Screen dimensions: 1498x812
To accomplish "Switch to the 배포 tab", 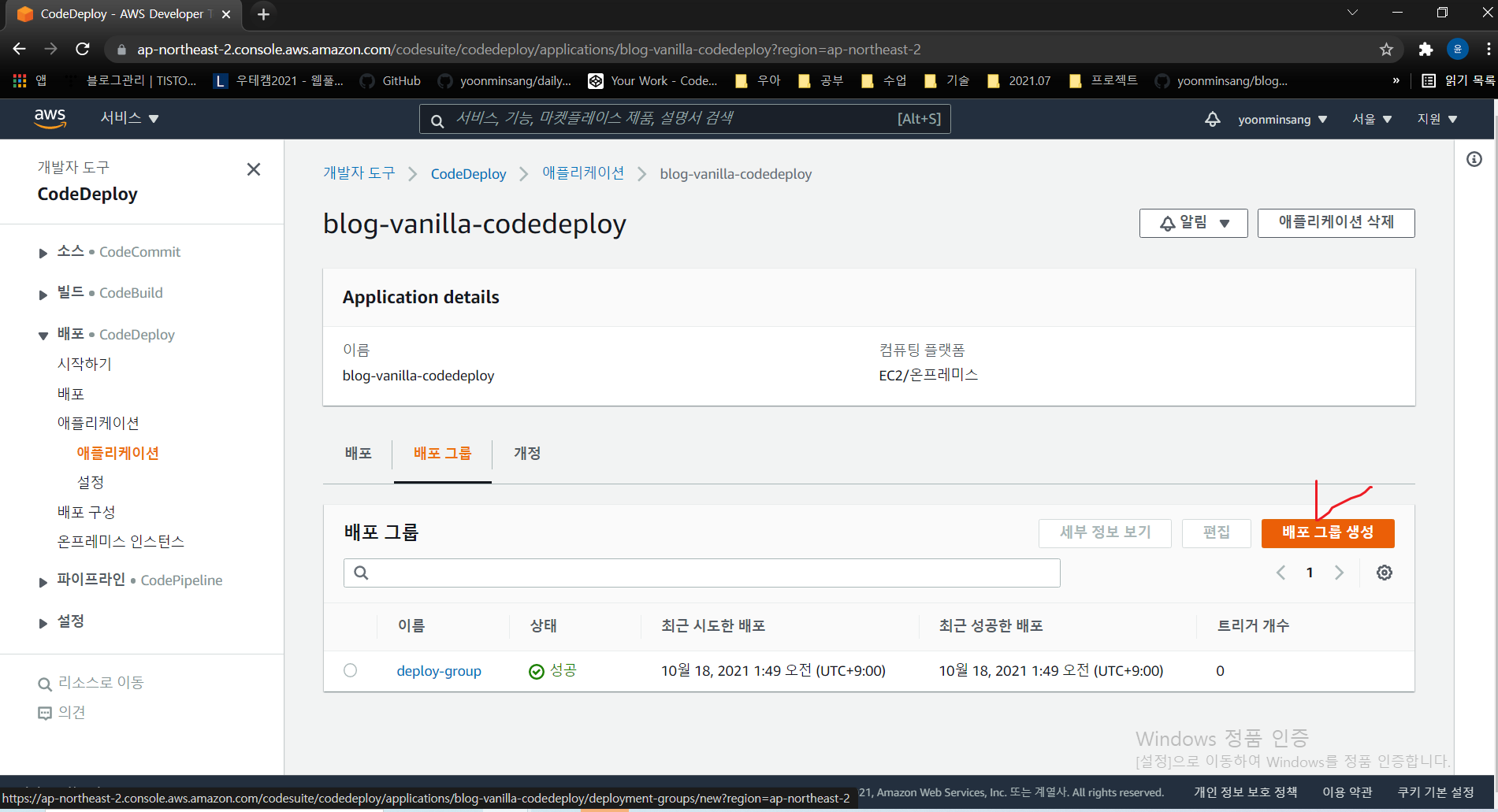I will pyautogui.click(x=358, y=453).
